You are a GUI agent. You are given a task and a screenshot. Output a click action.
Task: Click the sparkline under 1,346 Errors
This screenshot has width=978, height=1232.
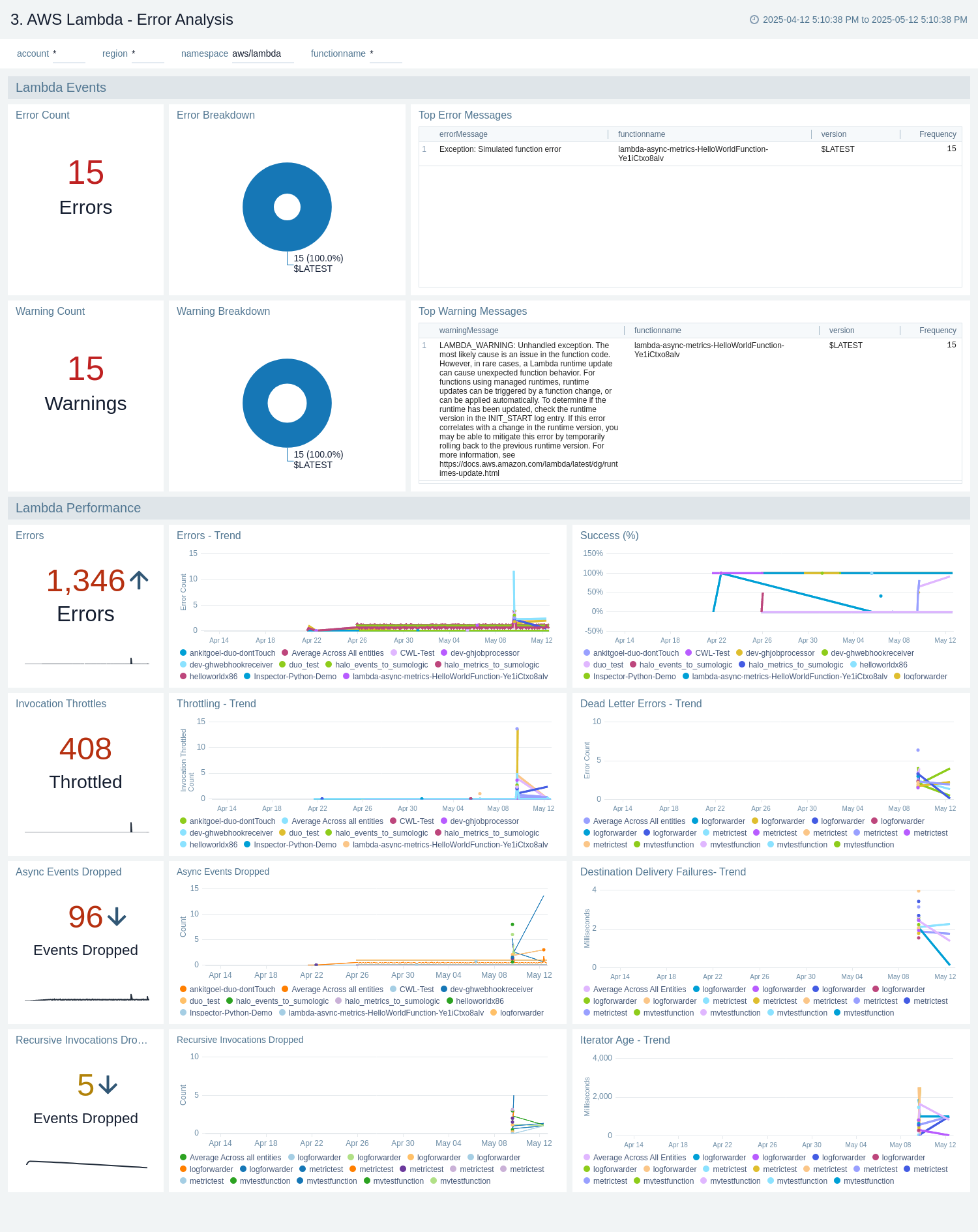[87, 660]
